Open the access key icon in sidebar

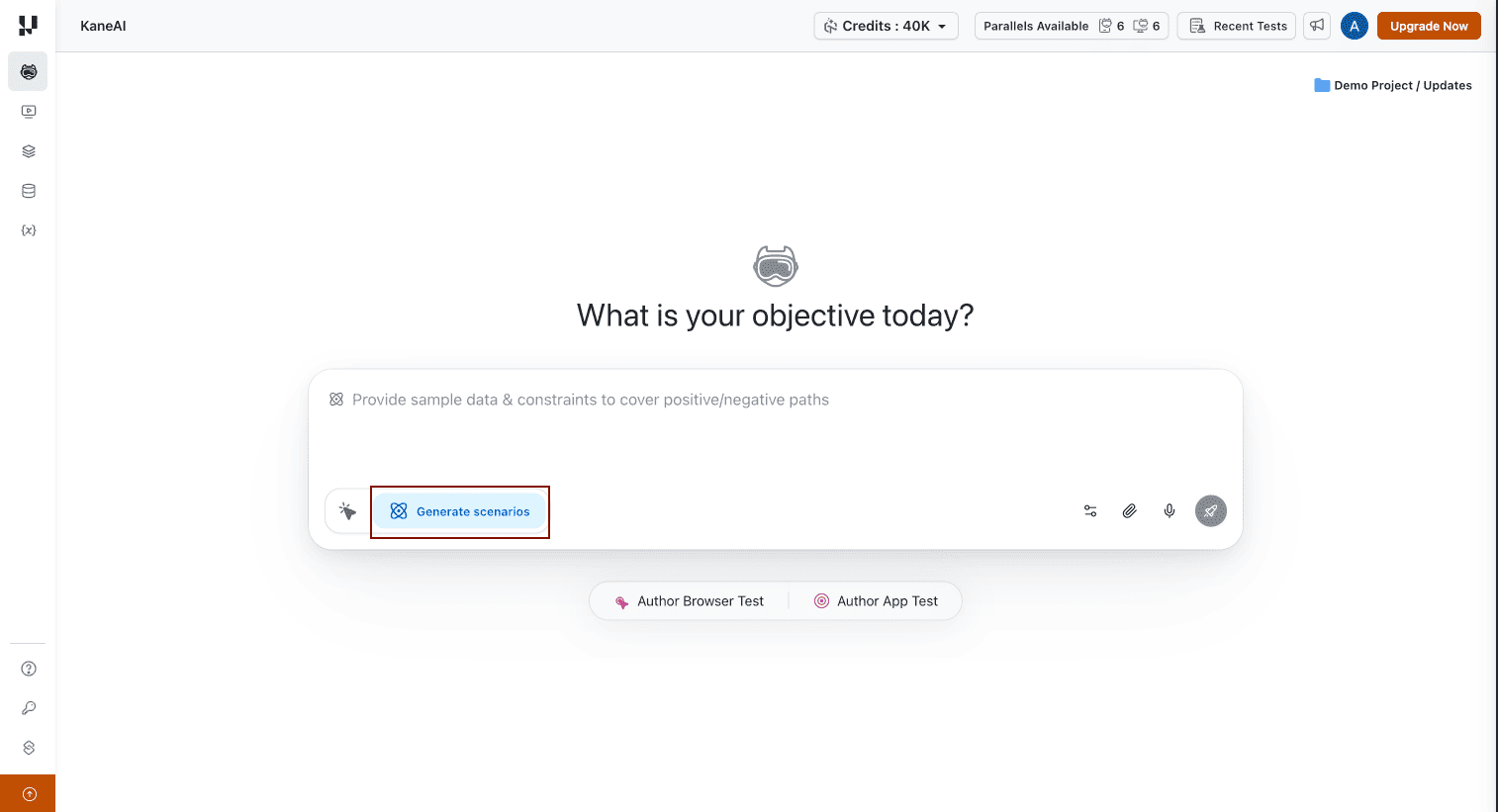(x=29, y=708)
